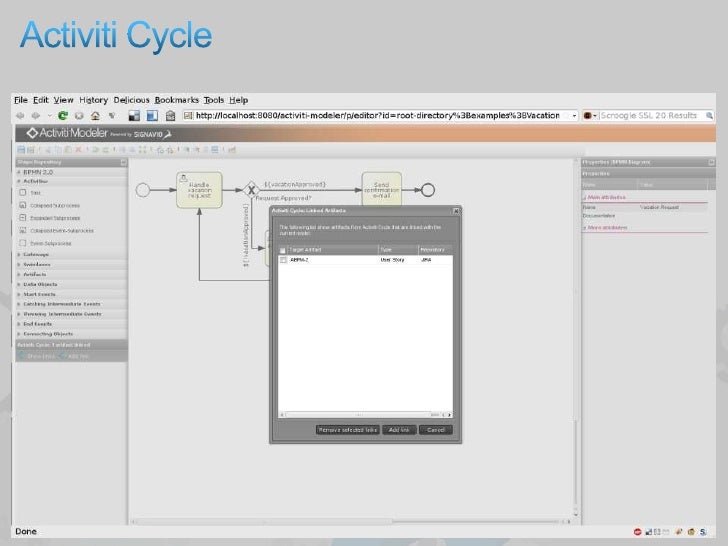Collapse the BPMN 2.0 tree node
Image resolution: width=728 pixels, height=546 pixels.
19,172
